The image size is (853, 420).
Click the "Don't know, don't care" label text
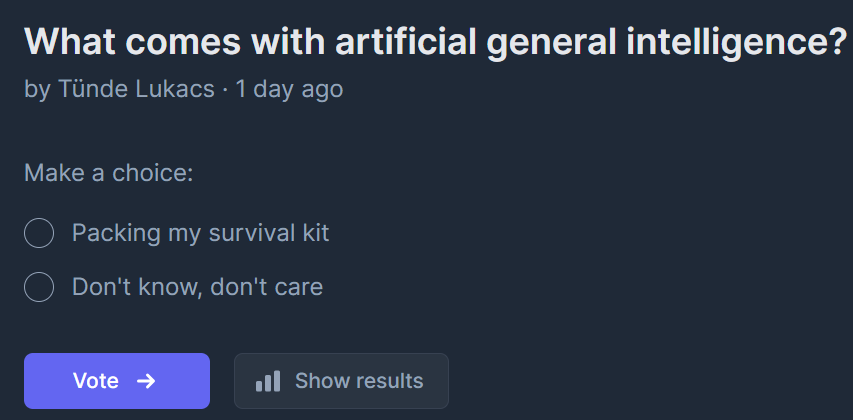click(197, 288)
